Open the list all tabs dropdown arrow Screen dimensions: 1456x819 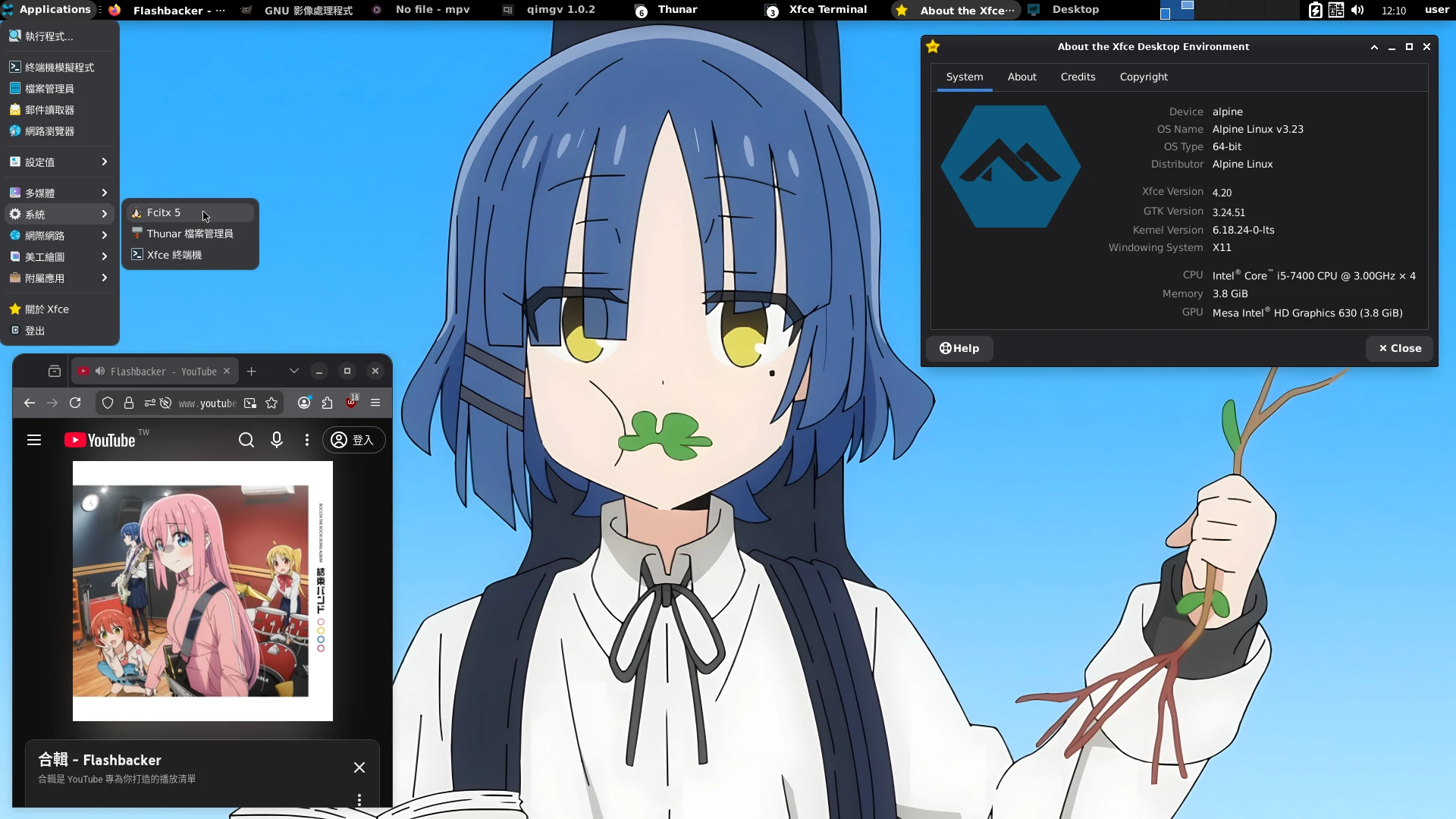(x=293, y=371)
